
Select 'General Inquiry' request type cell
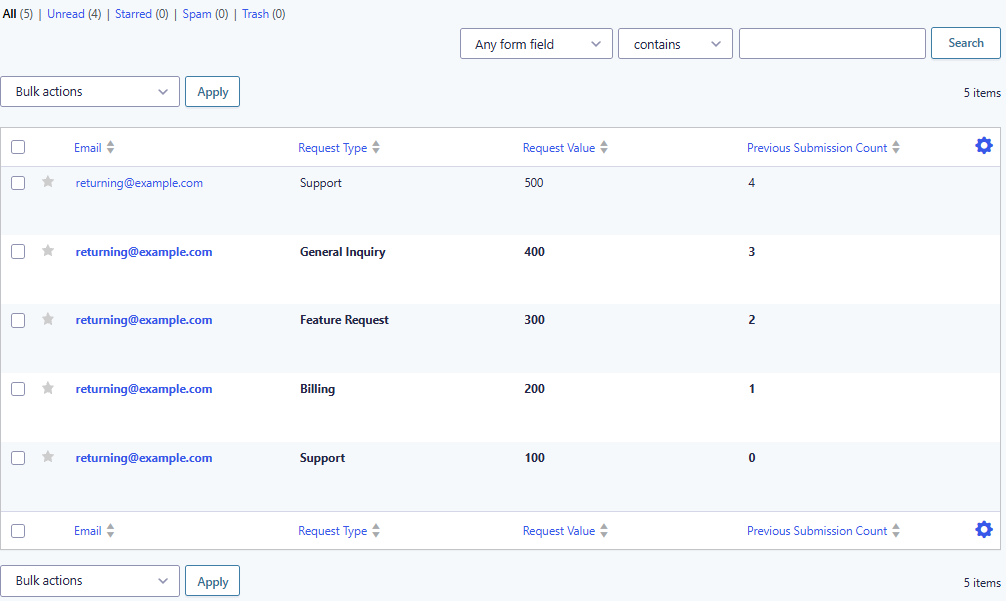(343, 252)
